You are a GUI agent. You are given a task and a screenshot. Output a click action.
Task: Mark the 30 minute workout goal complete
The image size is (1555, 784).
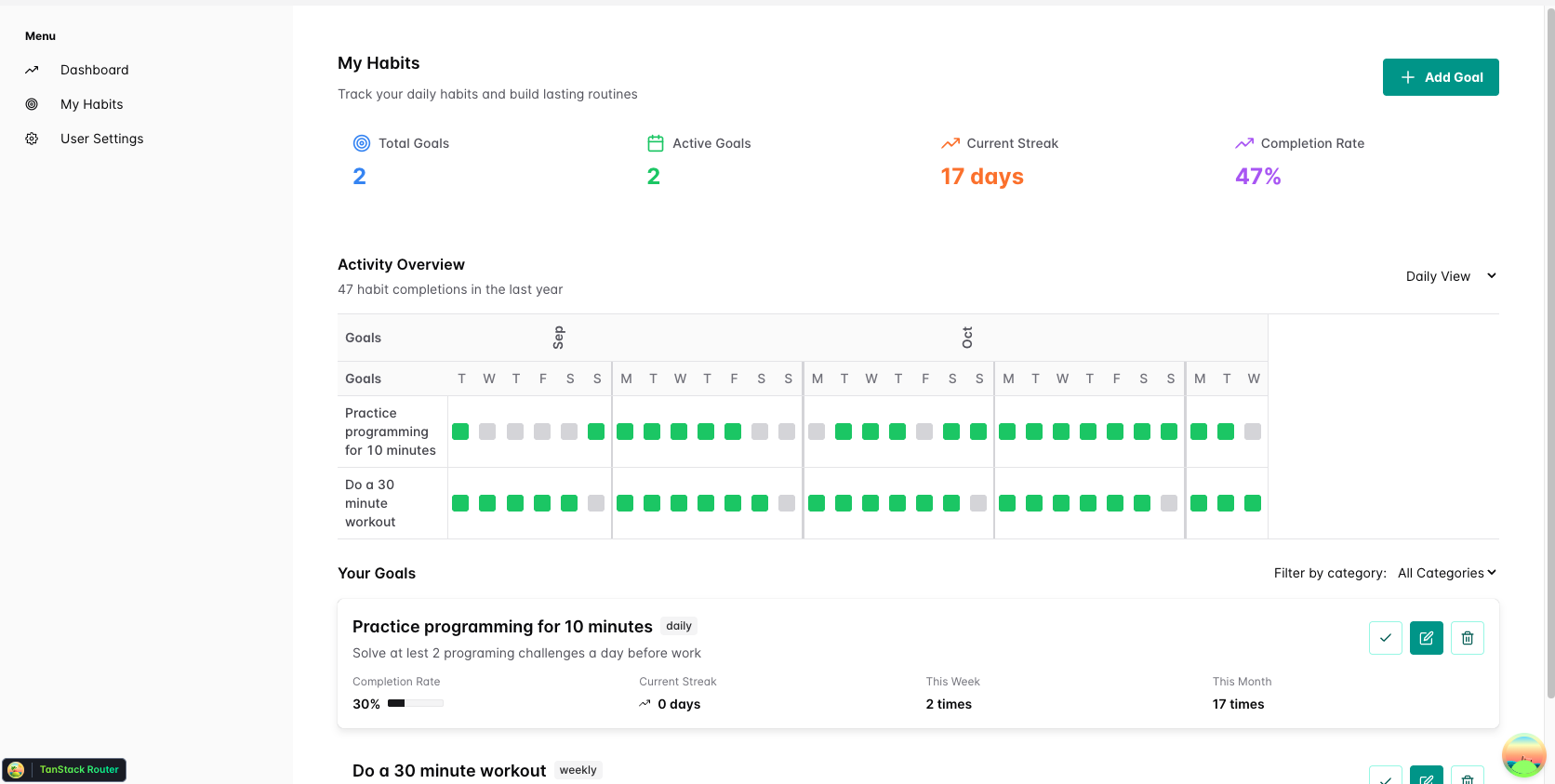coord(1386,776)
